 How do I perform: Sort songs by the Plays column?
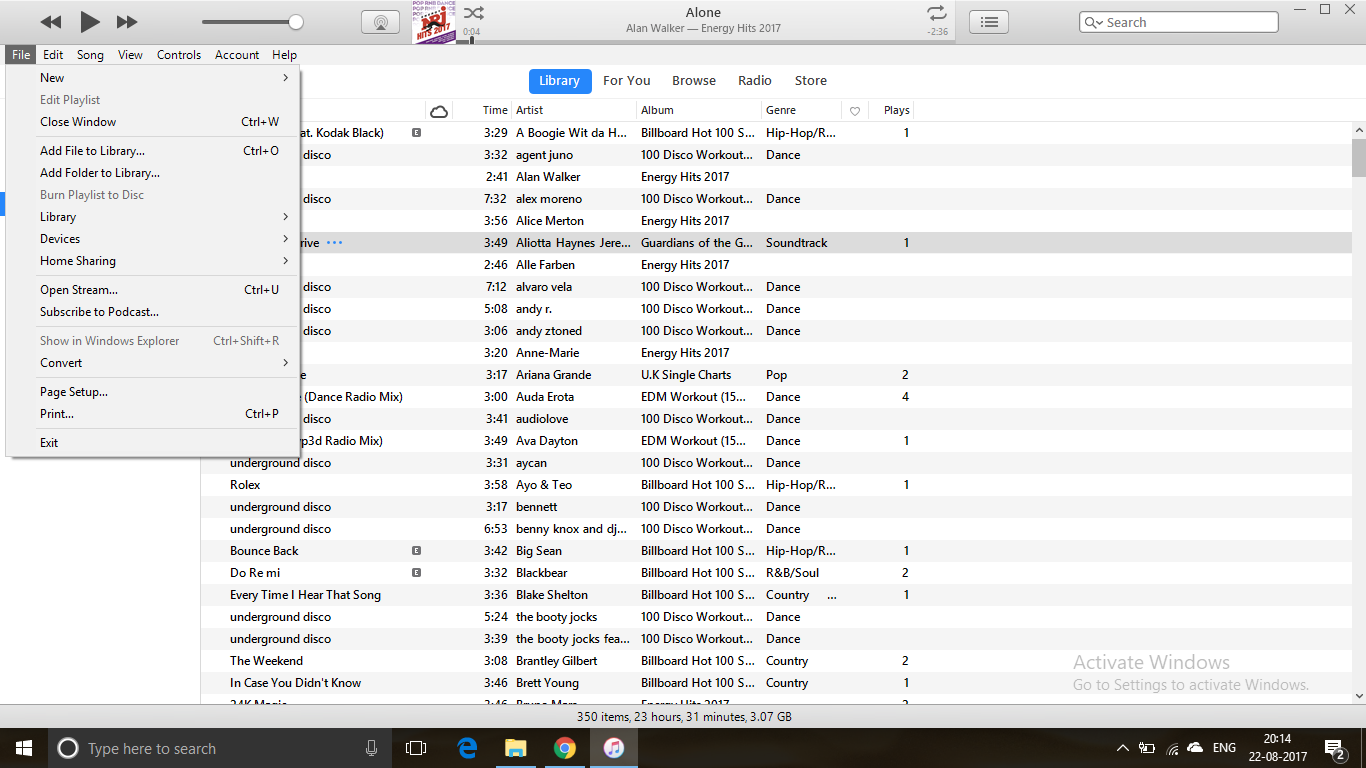pos(896,110)
